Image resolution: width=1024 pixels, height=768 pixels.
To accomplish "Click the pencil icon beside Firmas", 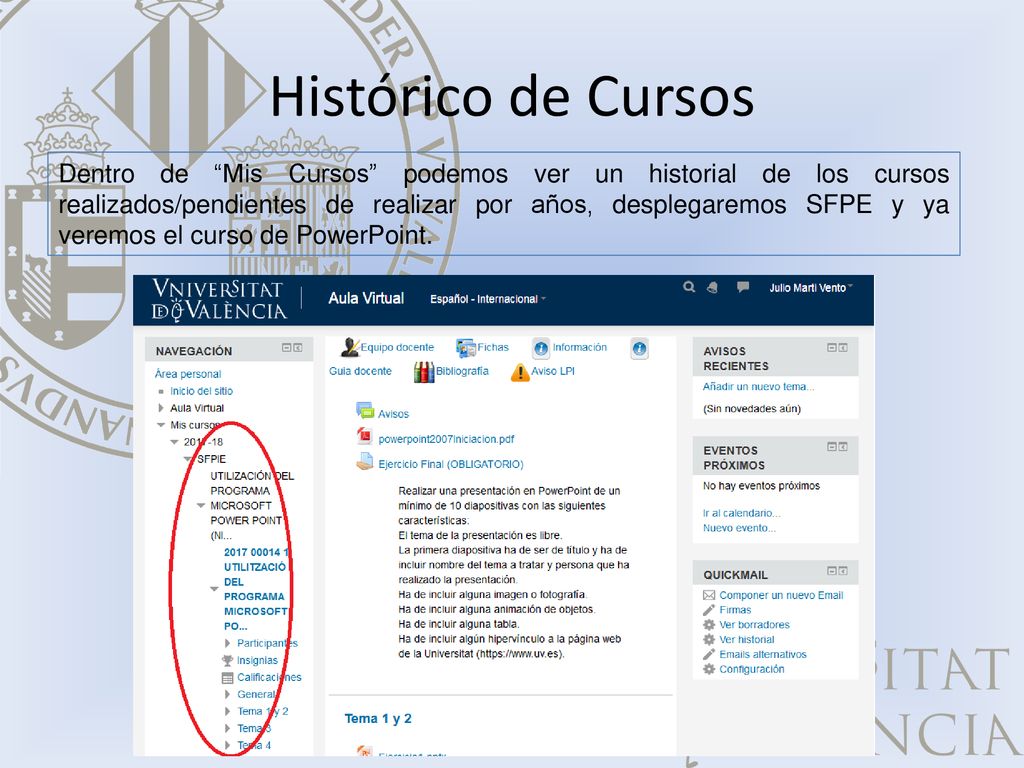I will point(709,610).
